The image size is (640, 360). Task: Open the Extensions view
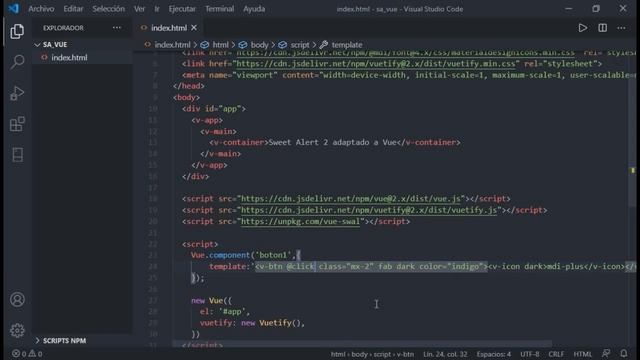pos(17,124)
